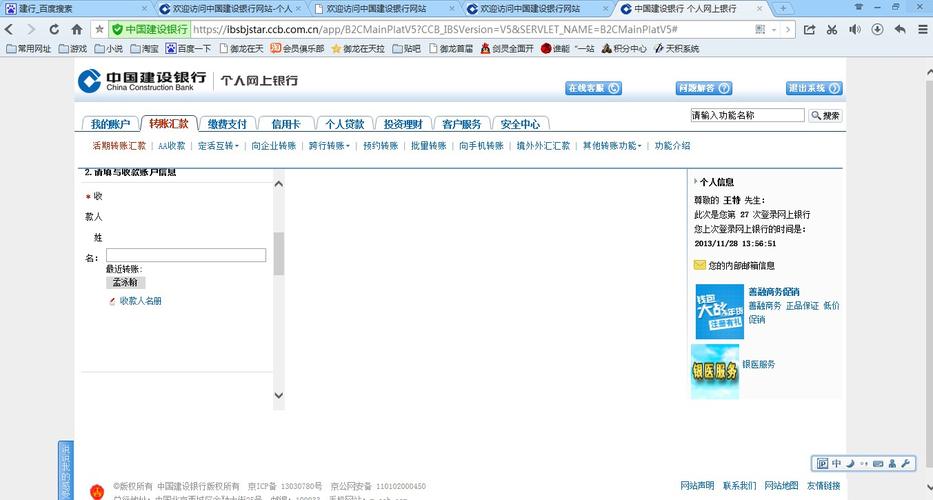Open the 会员俱乐部 bookmark
This screenshot has width=933, height=500.
point(297,48)
